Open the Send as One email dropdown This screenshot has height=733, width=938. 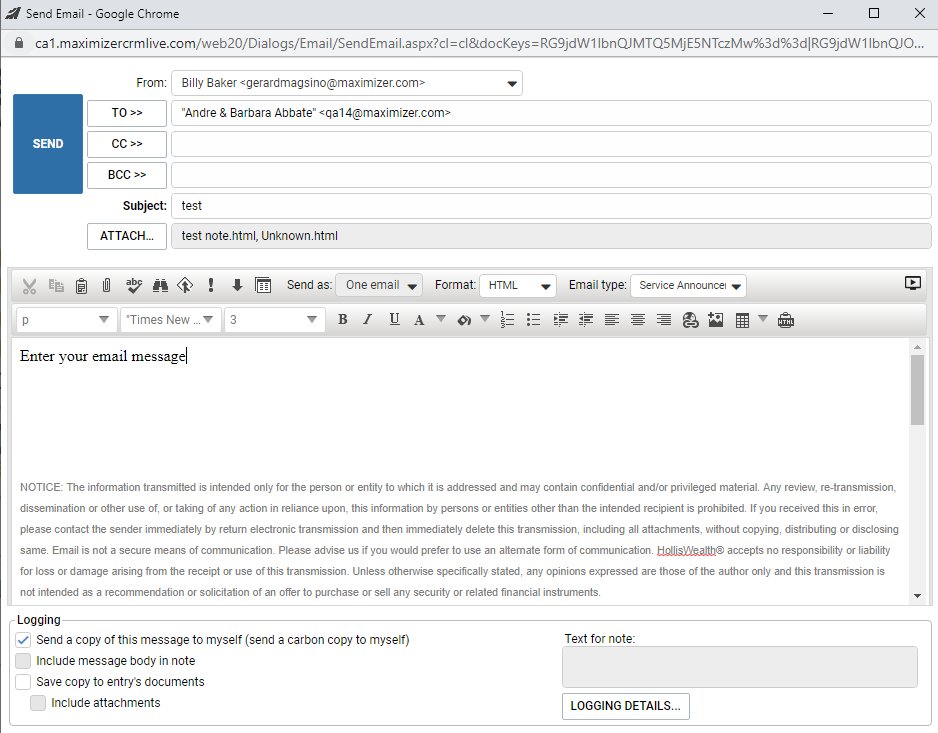pos(379,285)
